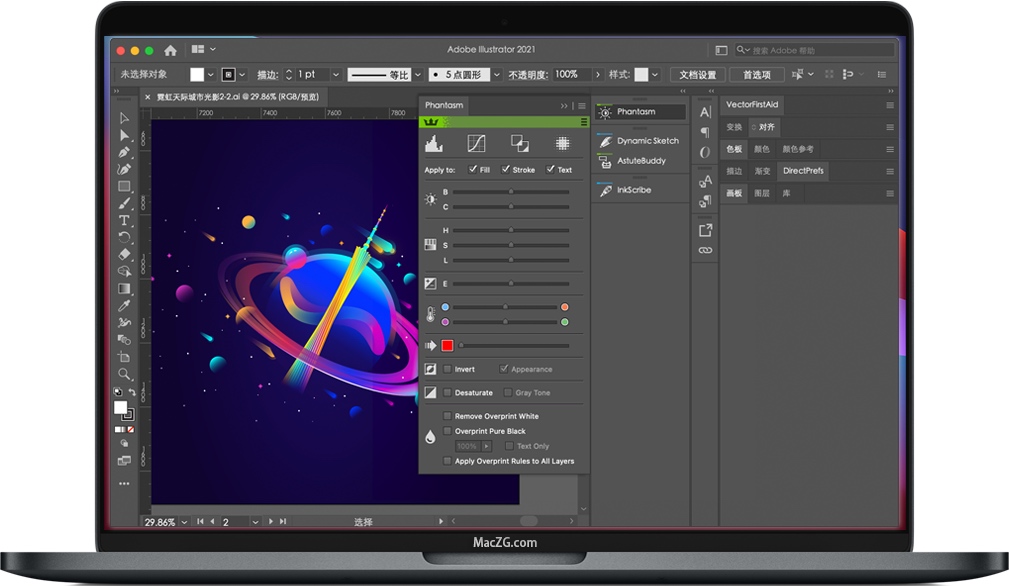Screen dimensions: 1009x586
Task: Click the 首选项 button
Action: 756,75
